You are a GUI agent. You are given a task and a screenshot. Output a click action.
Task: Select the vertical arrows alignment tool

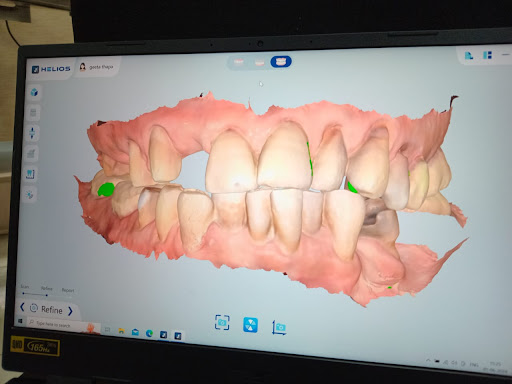point(32,133)
